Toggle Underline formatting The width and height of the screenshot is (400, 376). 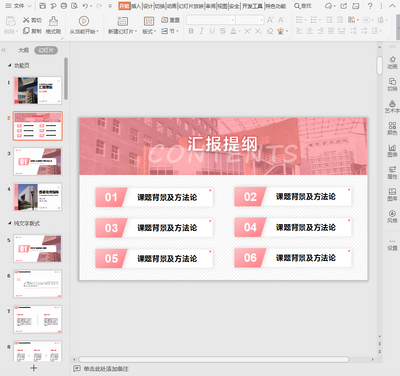(212, 31)
